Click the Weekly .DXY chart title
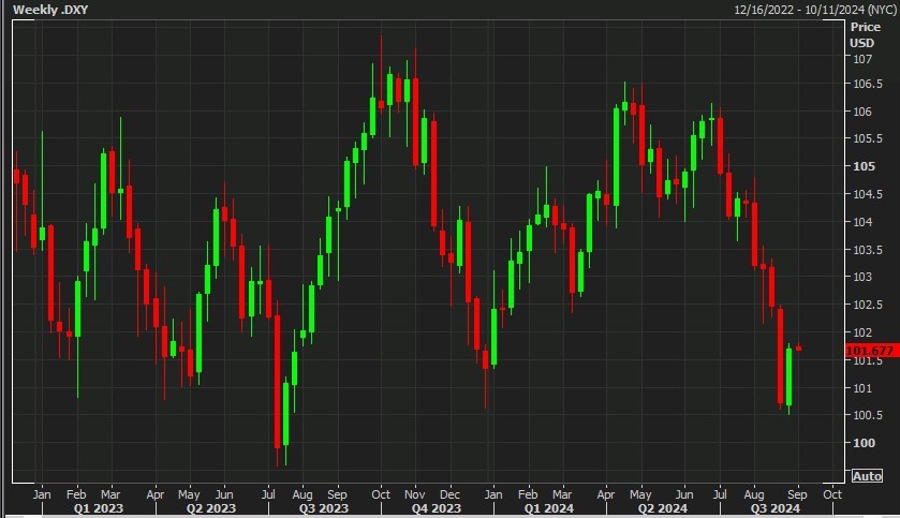Screen dimensions: 900x518 click(x=51, y=10)
